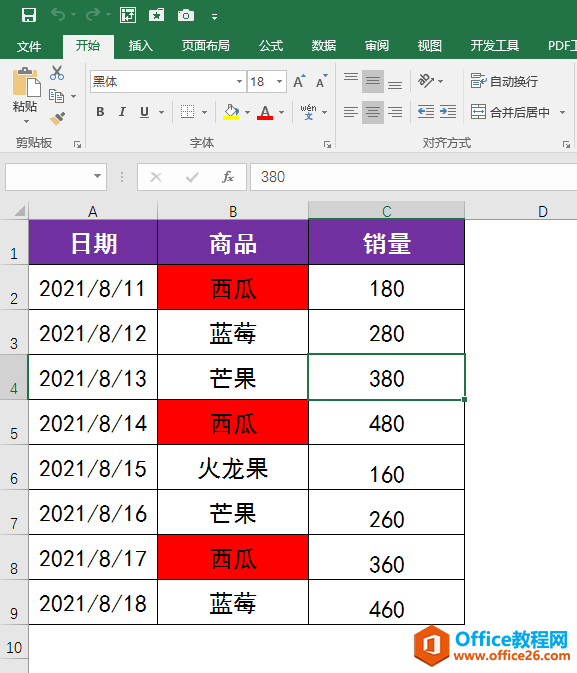Open the font size dropdown showing 18
The width and height of the screenshot is (577, 673).
pyautogui.click(x=279, y=82)
